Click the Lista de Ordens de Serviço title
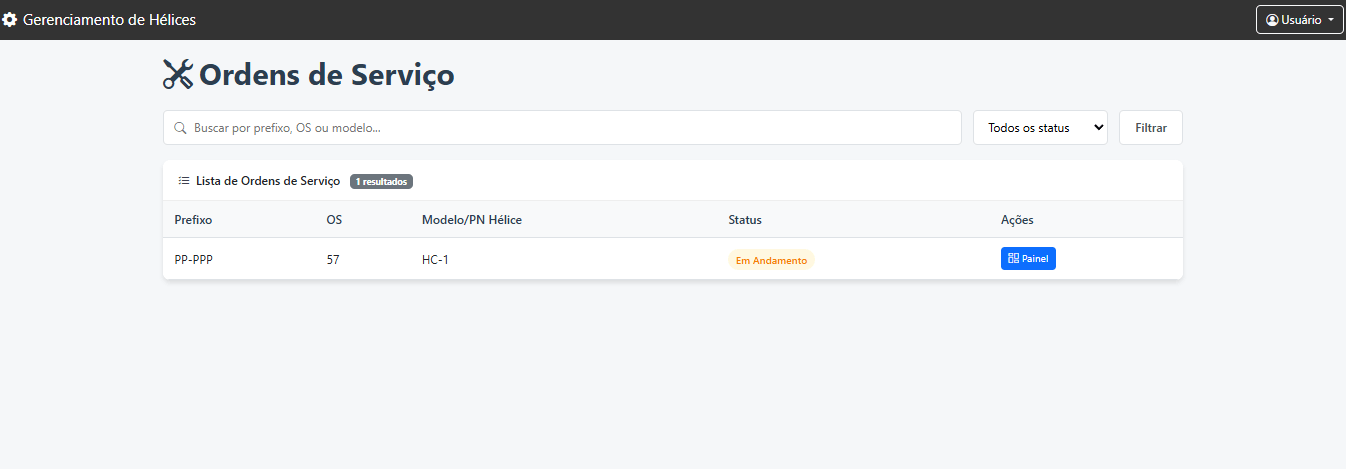Screen dimensions: 1346x469 click(268, 181)
